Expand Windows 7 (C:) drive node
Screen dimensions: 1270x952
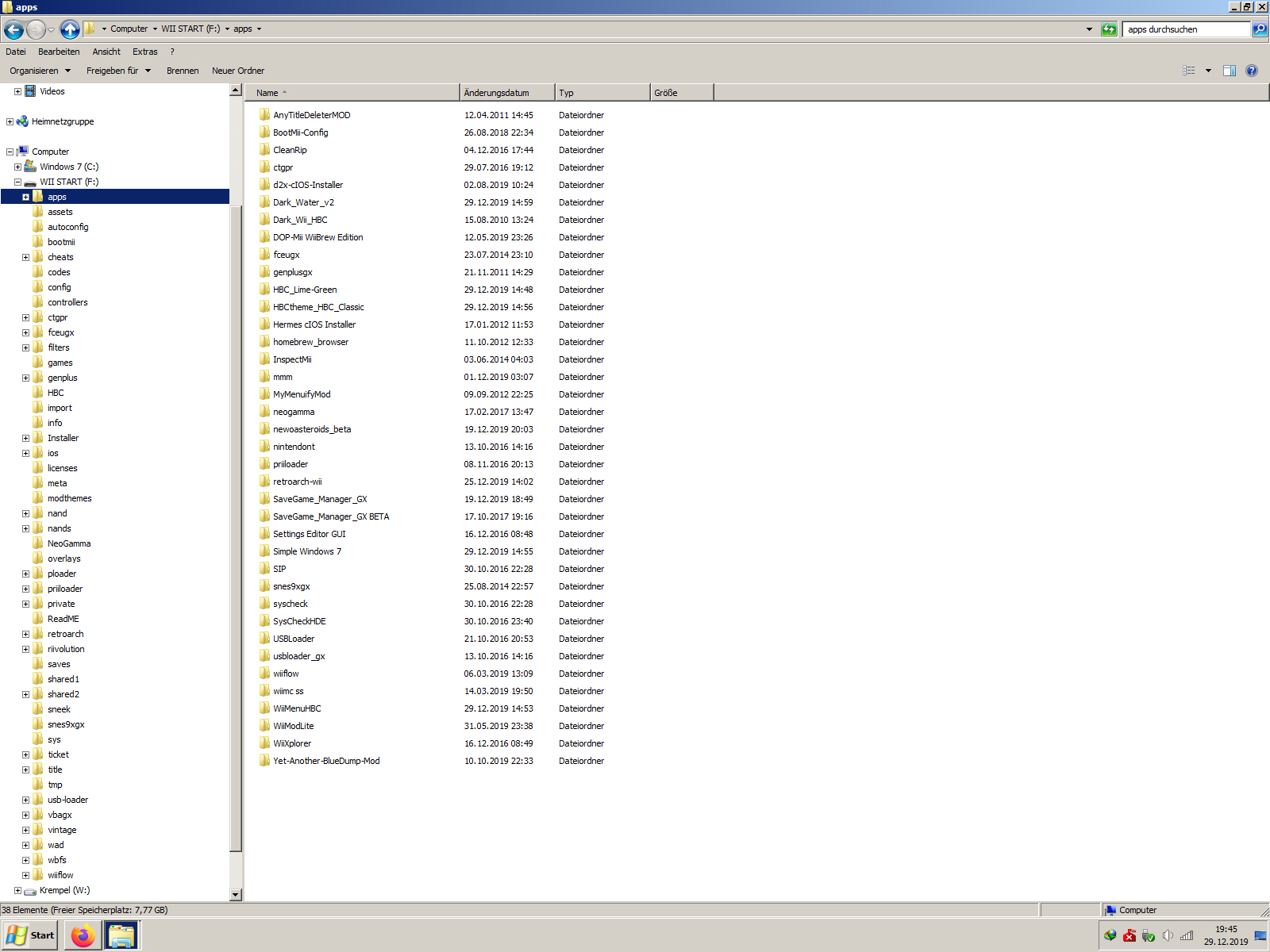coord(17,167)
